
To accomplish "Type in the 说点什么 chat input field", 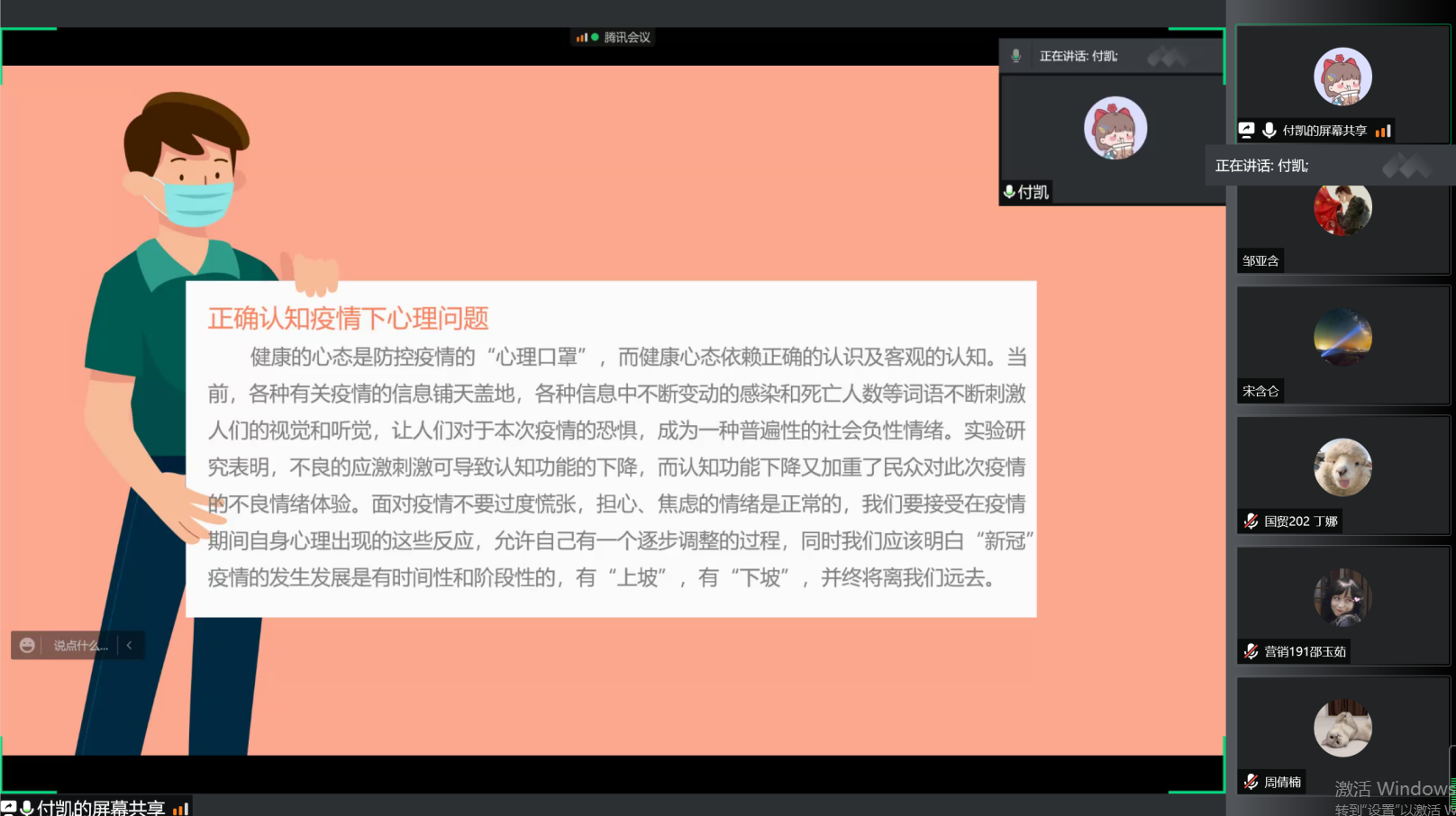I will point(80,645).
